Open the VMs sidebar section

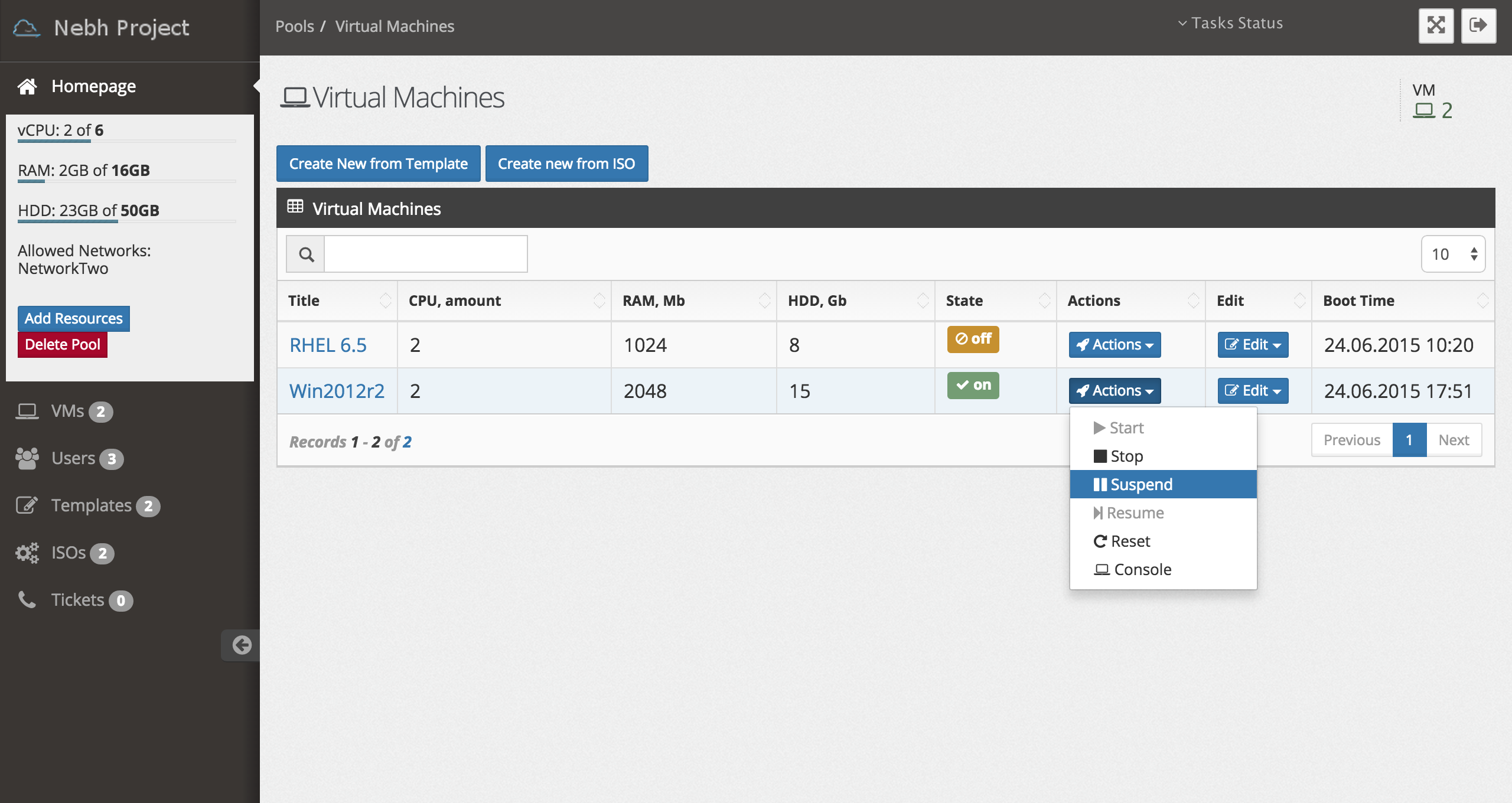(67, 411)
